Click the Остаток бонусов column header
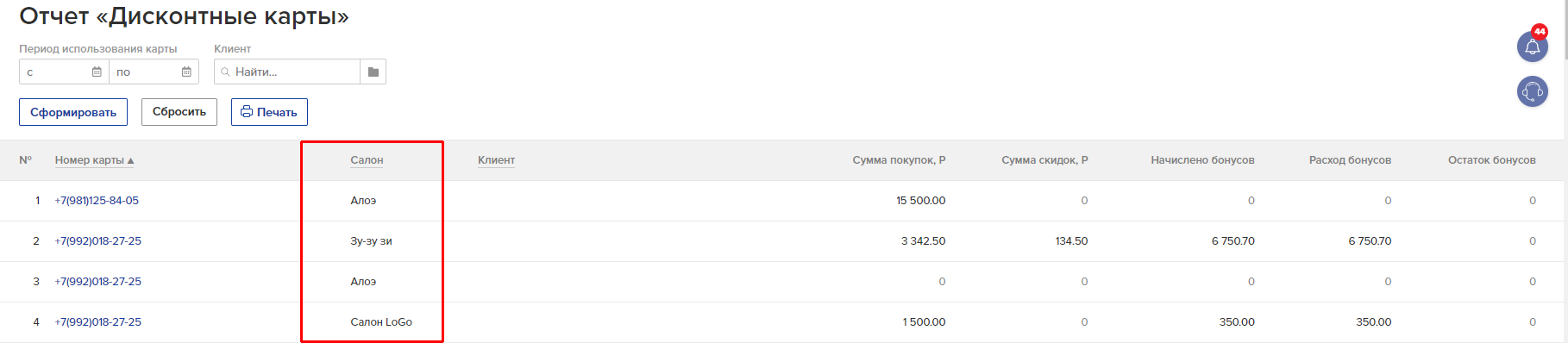 [1491, 160]
